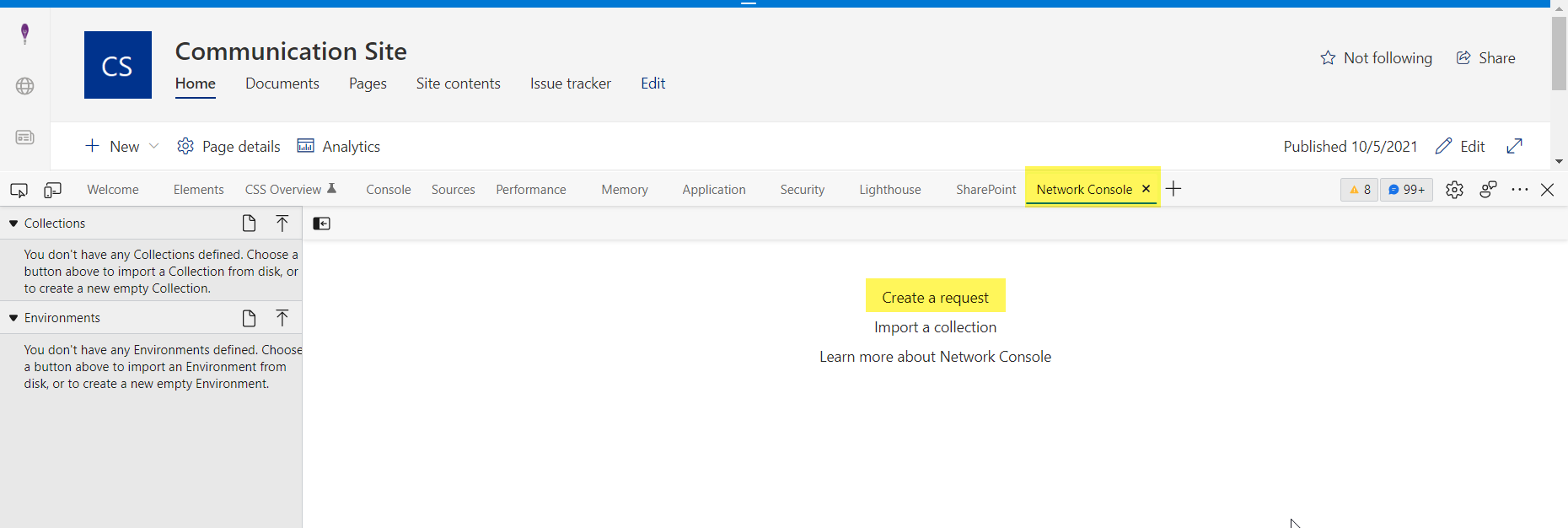1568x528 pixels.
Task: Open the New dropdown chevron
Action: [x=154, y=146]
